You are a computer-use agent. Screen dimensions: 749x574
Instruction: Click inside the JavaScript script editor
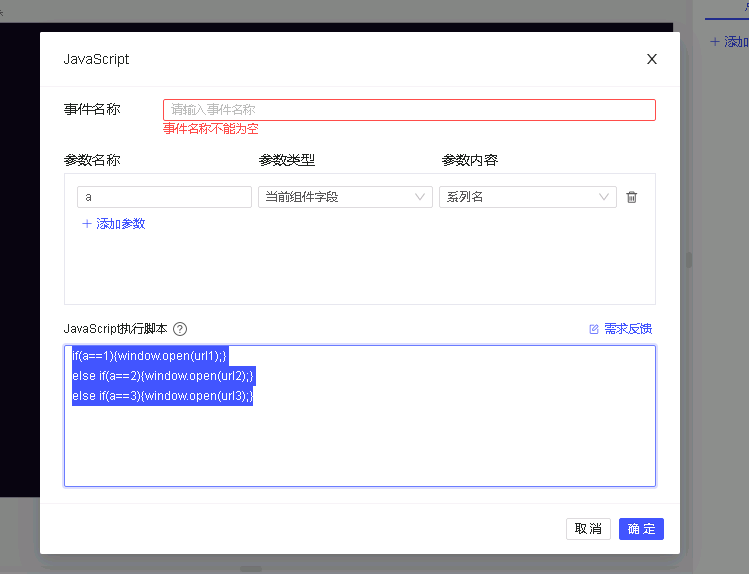[360, 416]
